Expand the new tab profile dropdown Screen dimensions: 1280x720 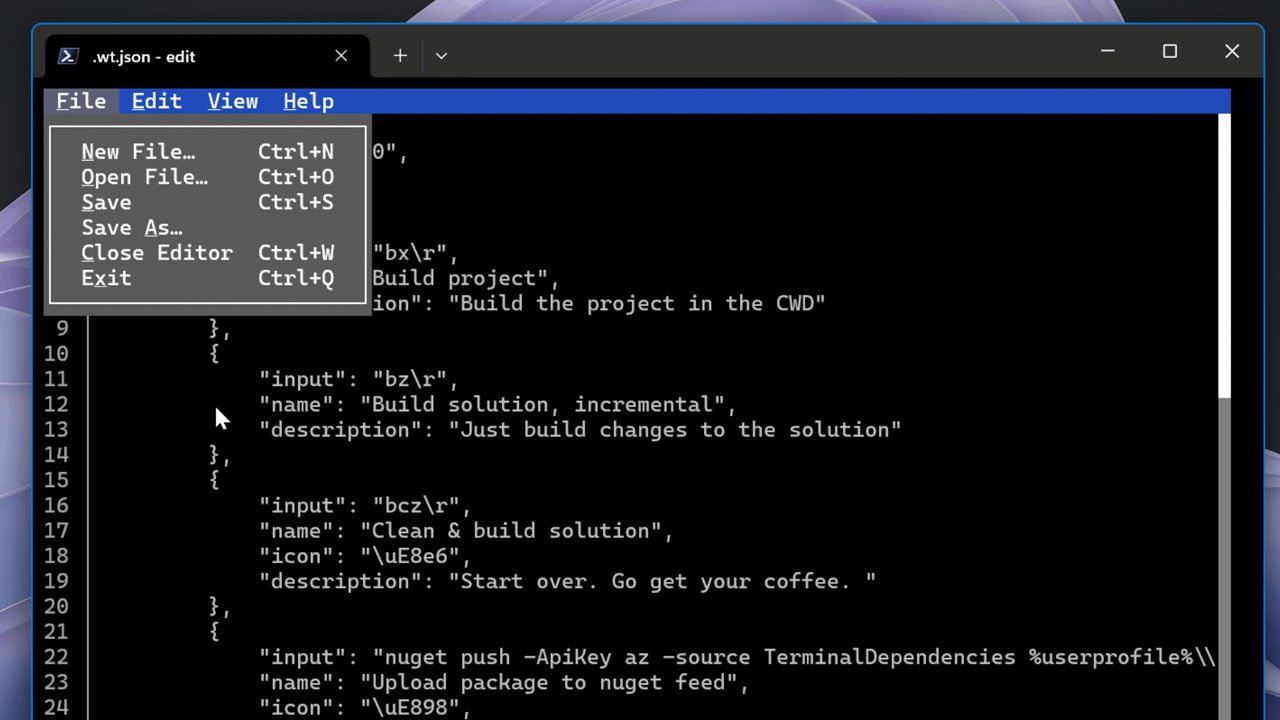pos(441,56)
